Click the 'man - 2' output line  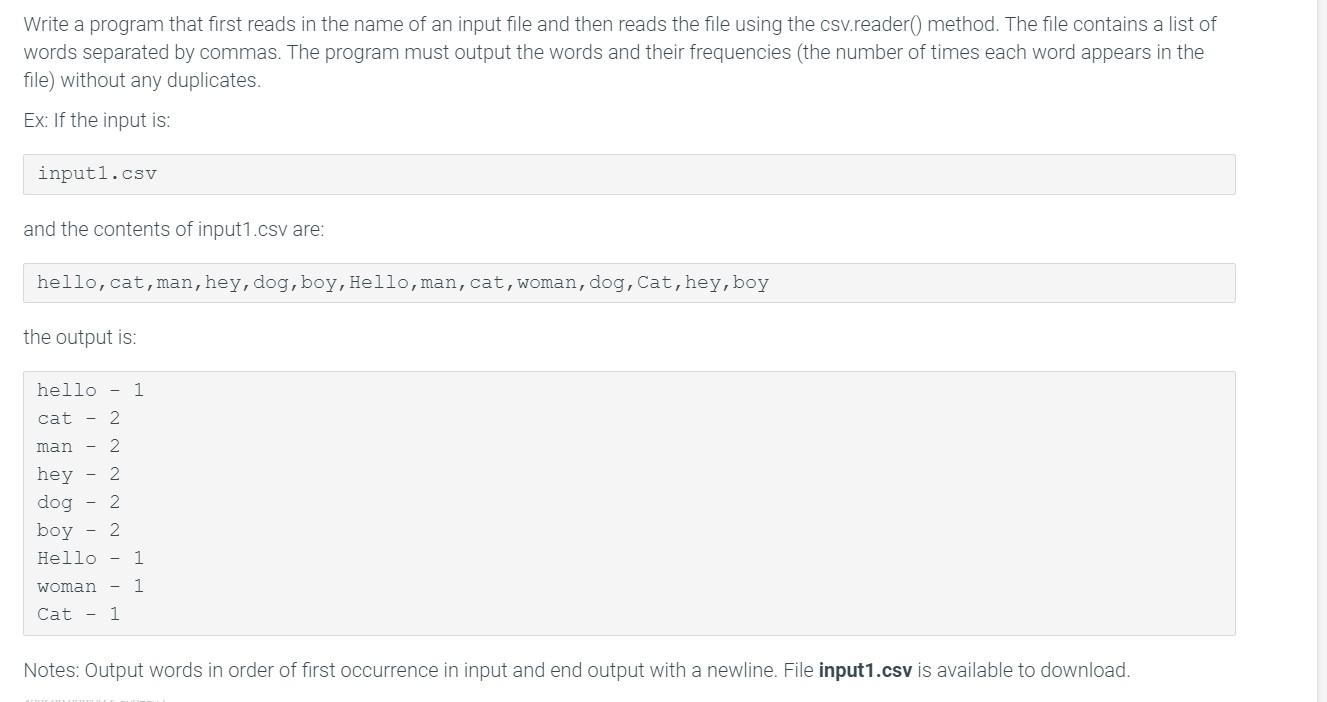tap(78, 446)
